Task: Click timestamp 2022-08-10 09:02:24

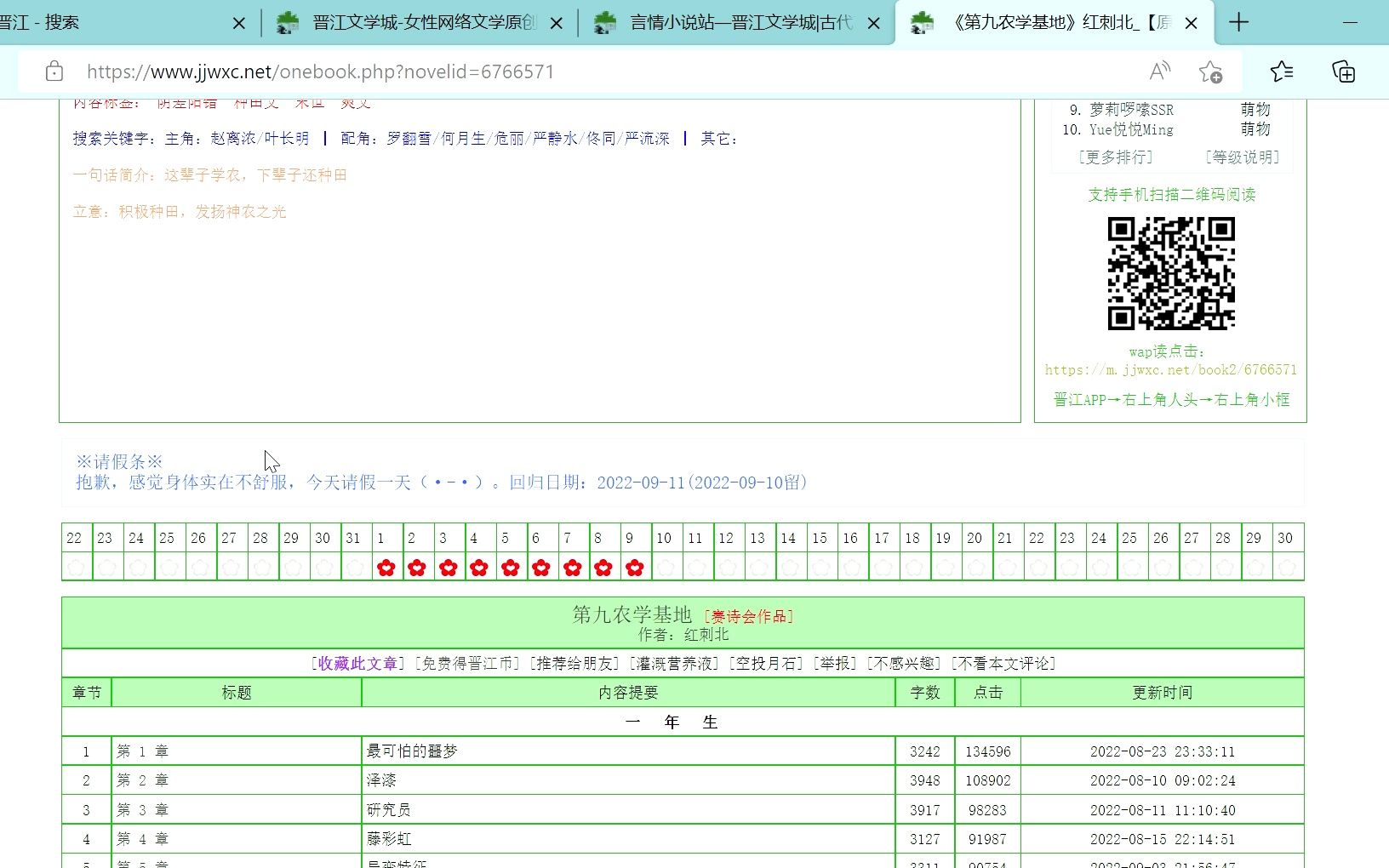Action: [1163, 781]
